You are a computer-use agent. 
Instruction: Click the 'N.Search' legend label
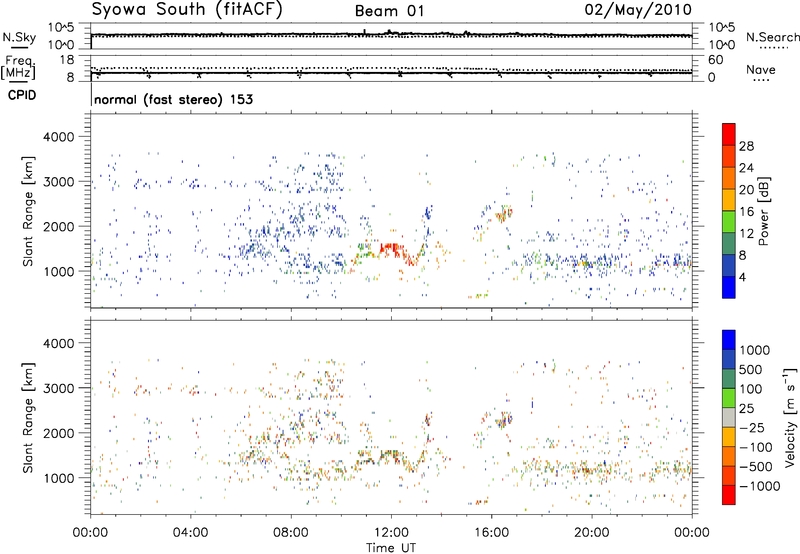(772, 37)
